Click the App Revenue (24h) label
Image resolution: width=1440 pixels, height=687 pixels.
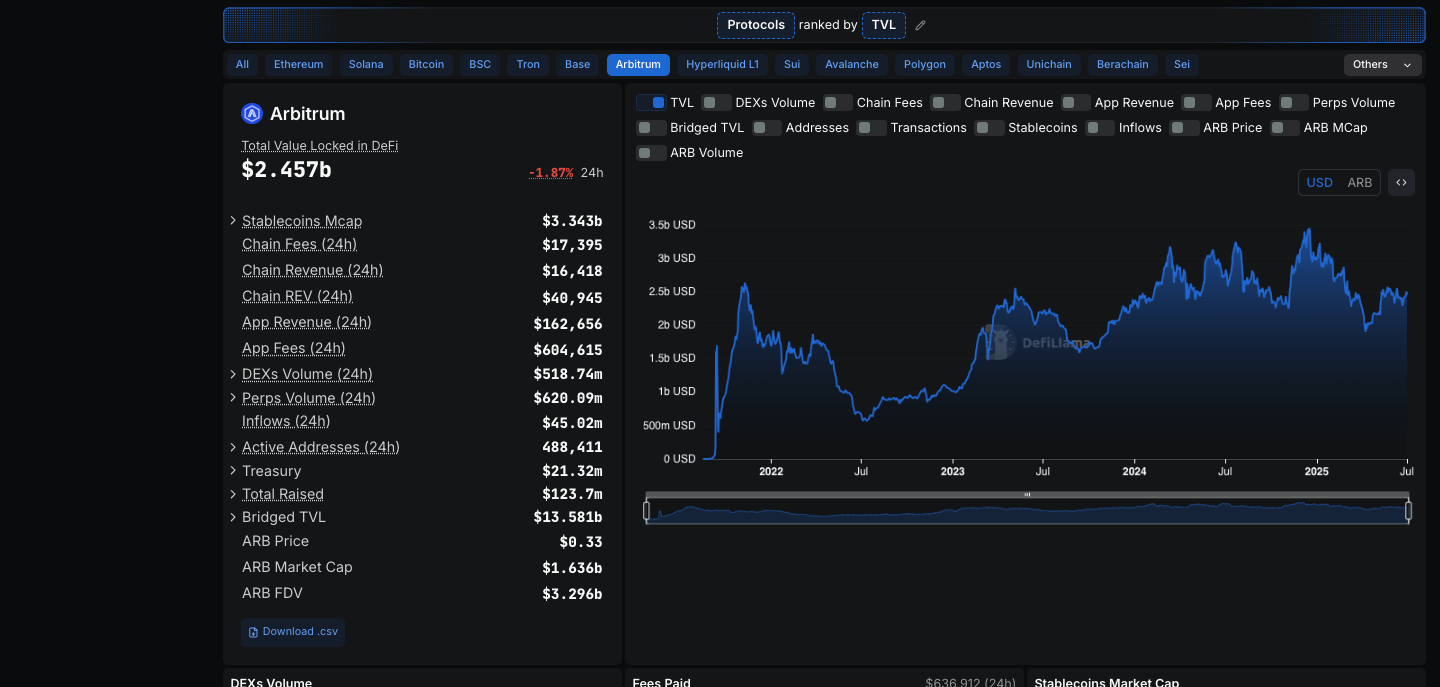[x=307, y=323]
